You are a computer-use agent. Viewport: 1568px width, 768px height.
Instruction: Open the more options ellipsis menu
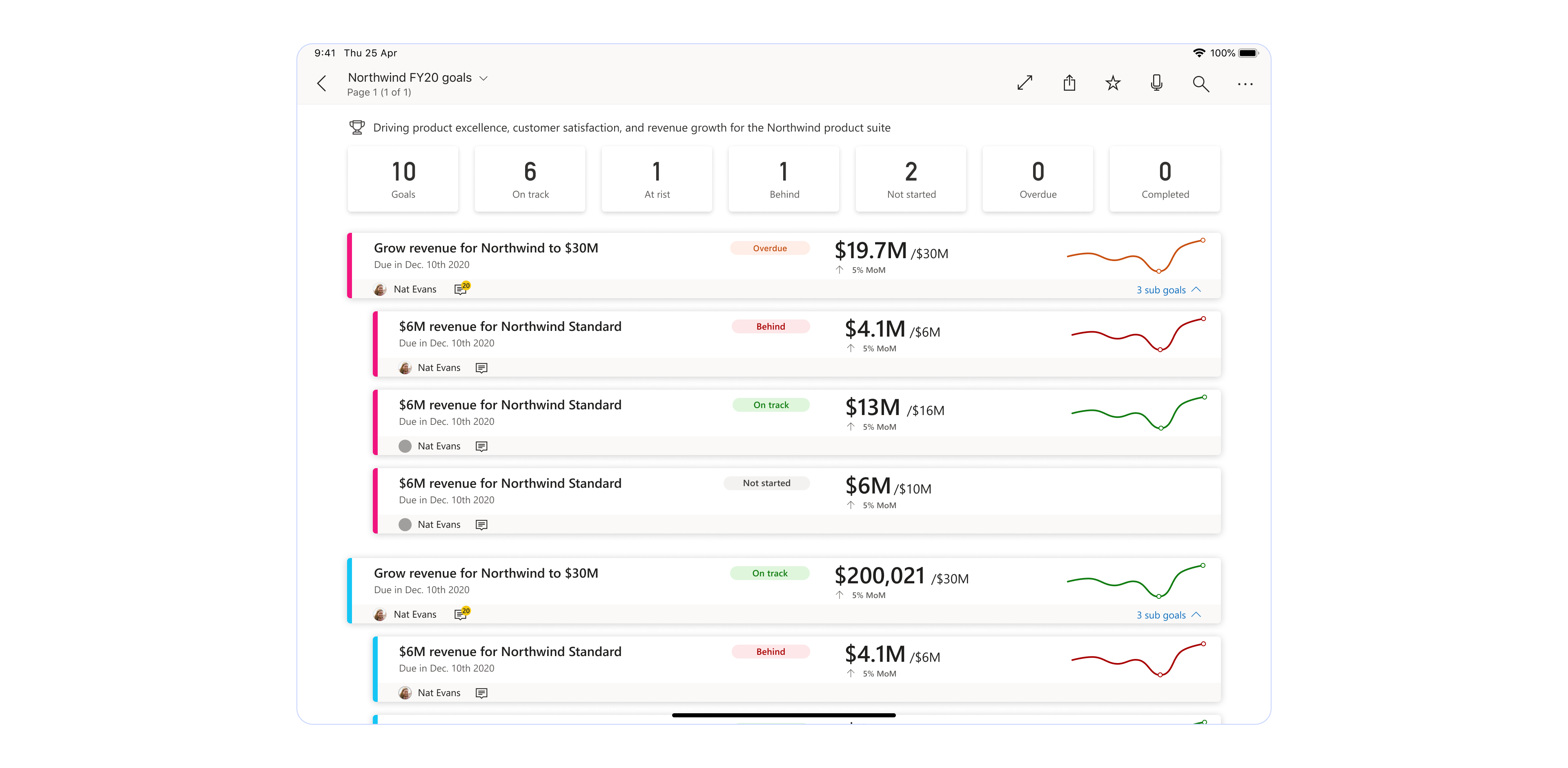click(x=1245, y=84)
